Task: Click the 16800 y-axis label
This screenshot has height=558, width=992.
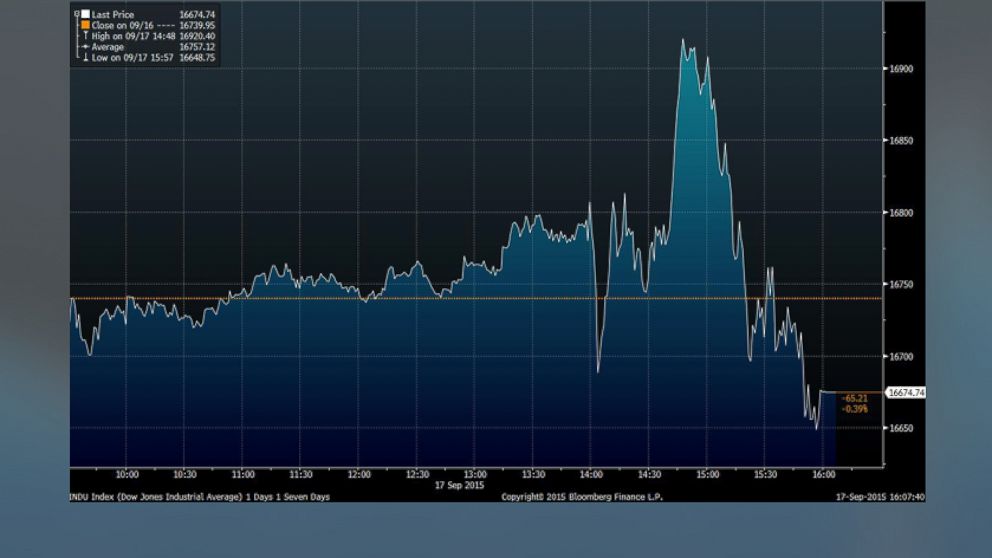Action: point(902,213)
